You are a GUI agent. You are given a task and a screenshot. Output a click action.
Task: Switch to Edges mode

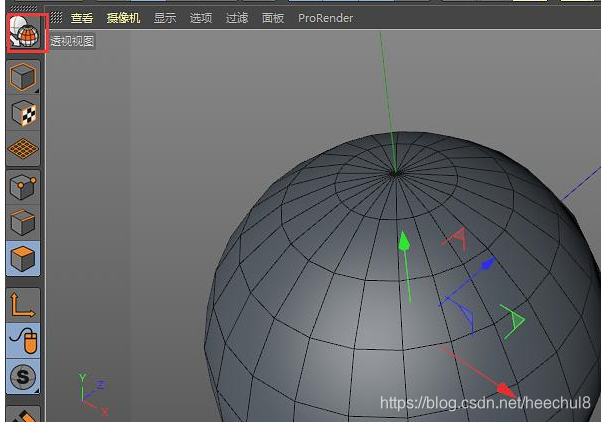[23, 223]
